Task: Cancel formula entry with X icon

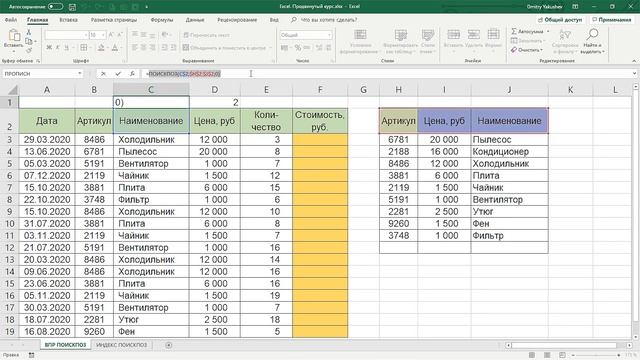Action: [103, 73]
